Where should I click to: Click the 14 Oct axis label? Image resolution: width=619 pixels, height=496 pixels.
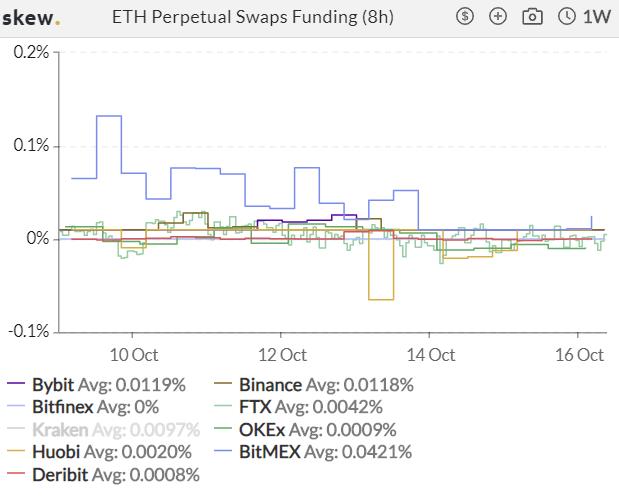tap(431, 355)
